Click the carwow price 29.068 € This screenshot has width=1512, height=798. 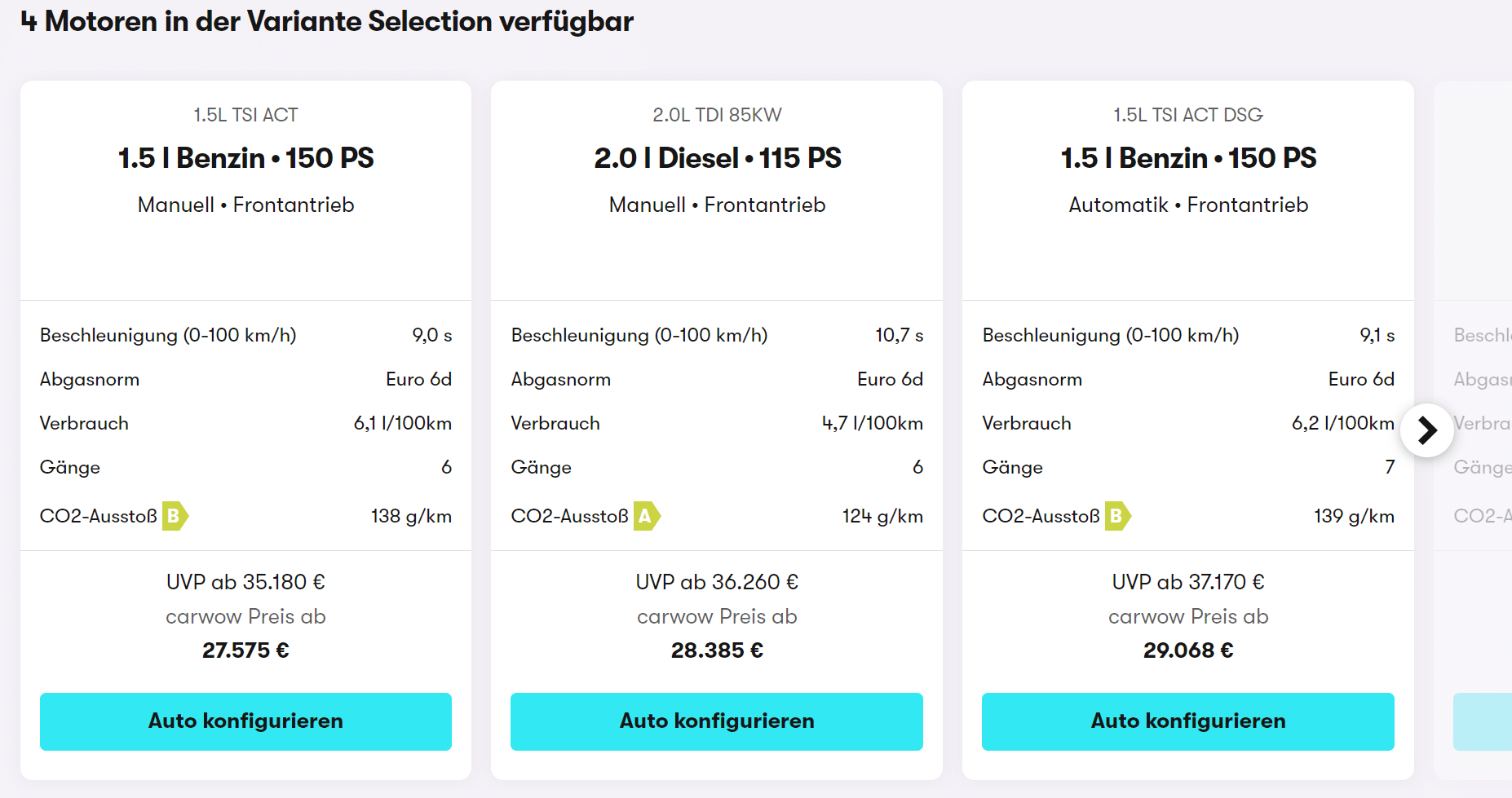click(1188, 650)
